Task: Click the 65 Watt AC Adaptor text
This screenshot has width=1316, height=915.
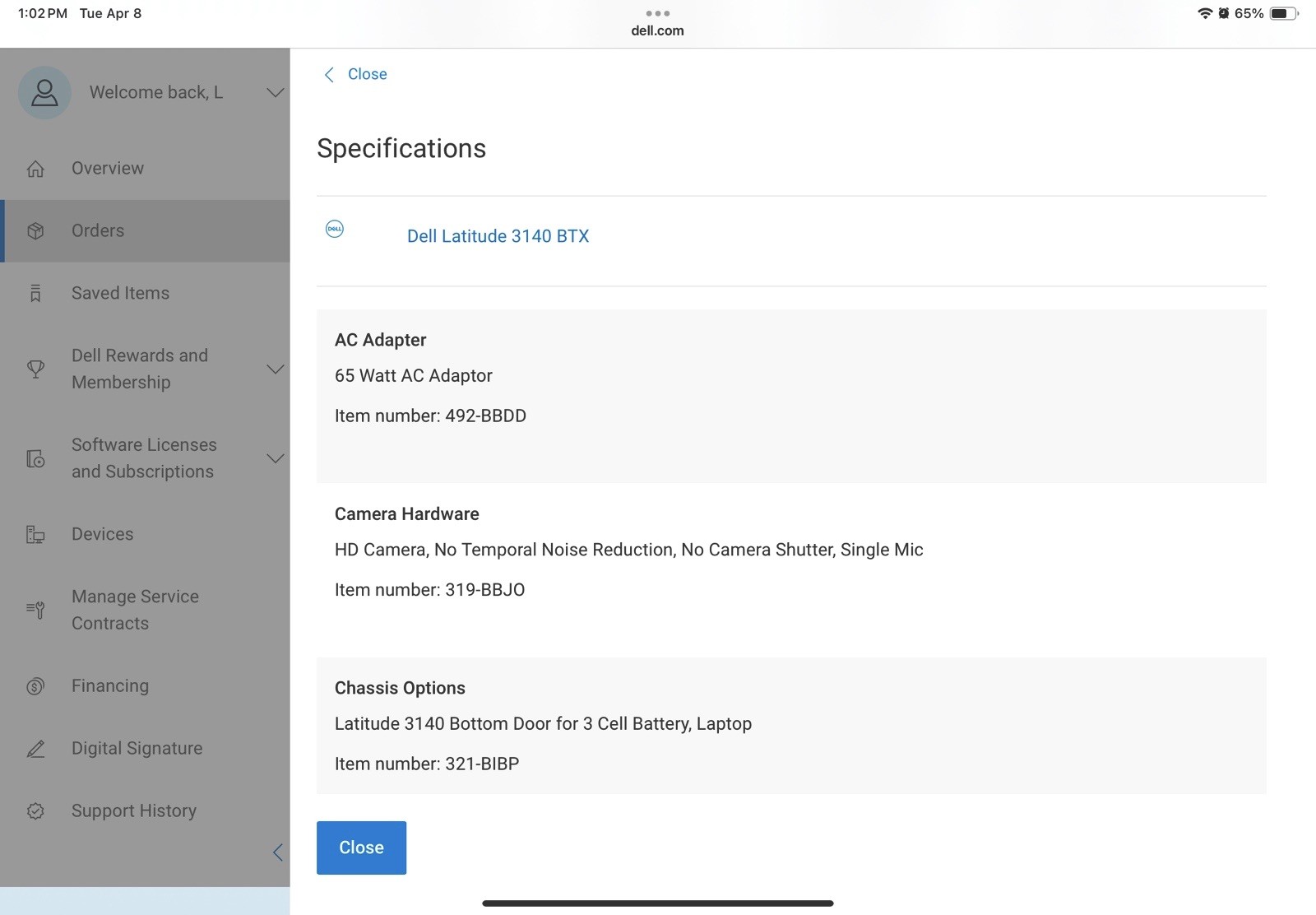Action: [414, 376]
